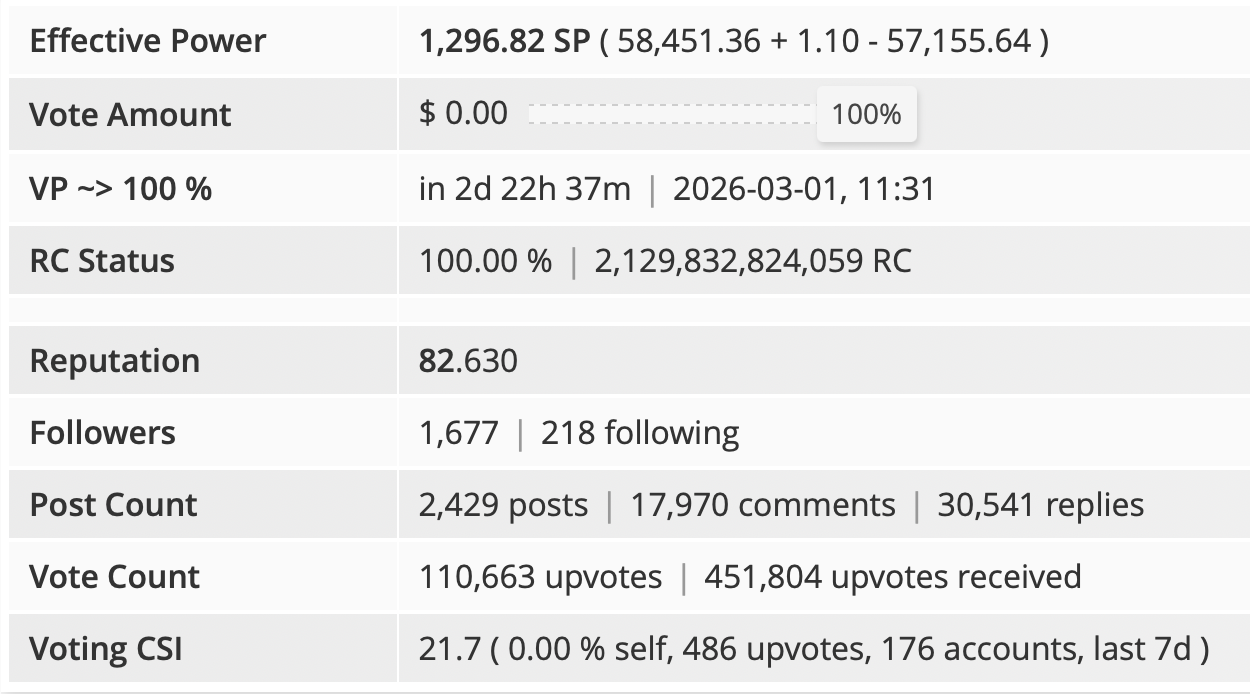Click the in 2d 22h 37m countdown
The image size is (1250, 694).
525,187
